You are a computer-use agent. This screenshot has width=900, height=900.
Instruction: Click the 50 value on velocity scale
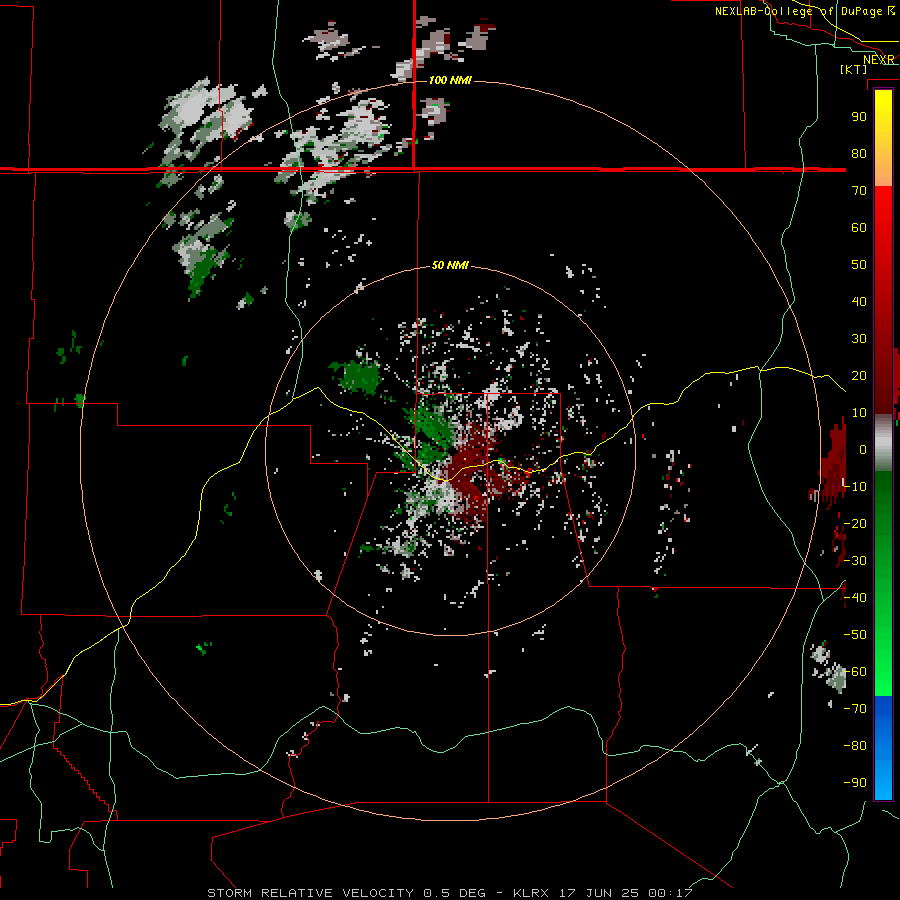pyautogui.click(x=859, y=265)
